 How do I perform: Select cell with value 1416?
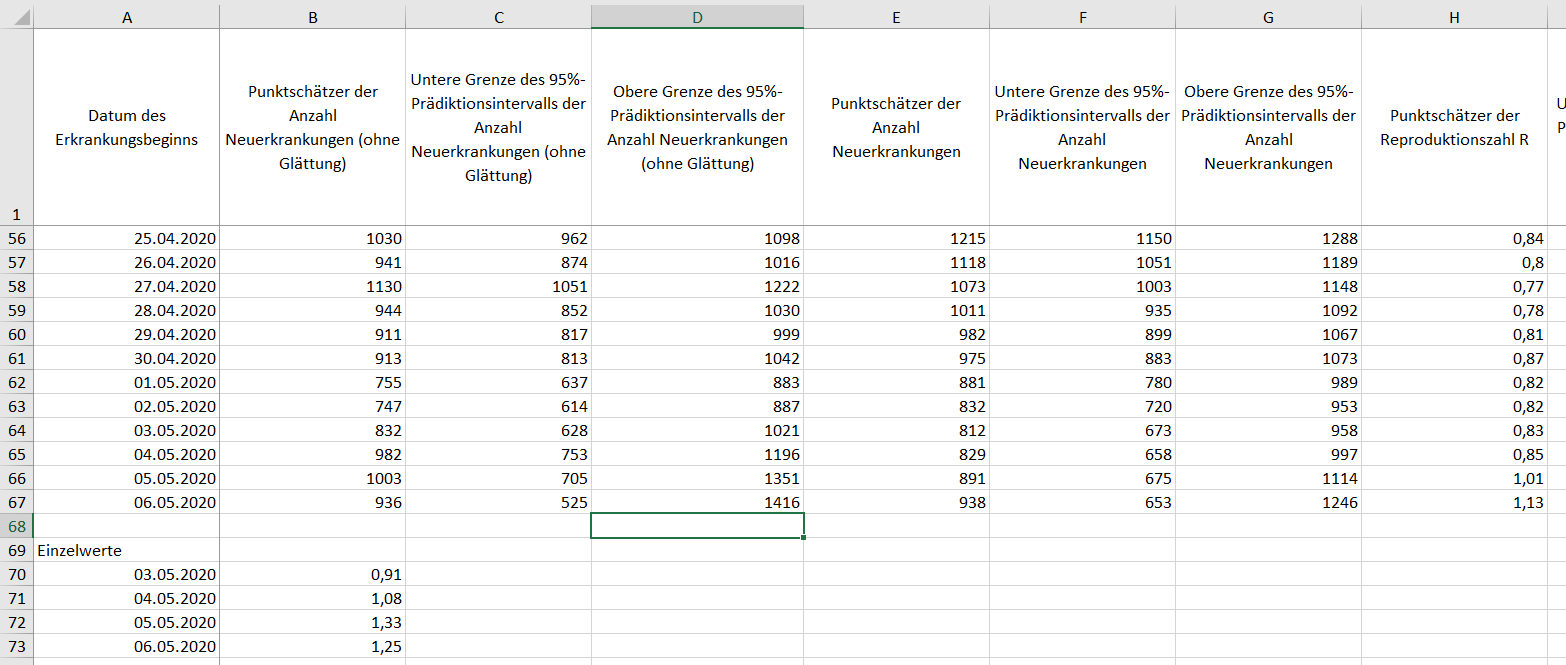(697, 502)
